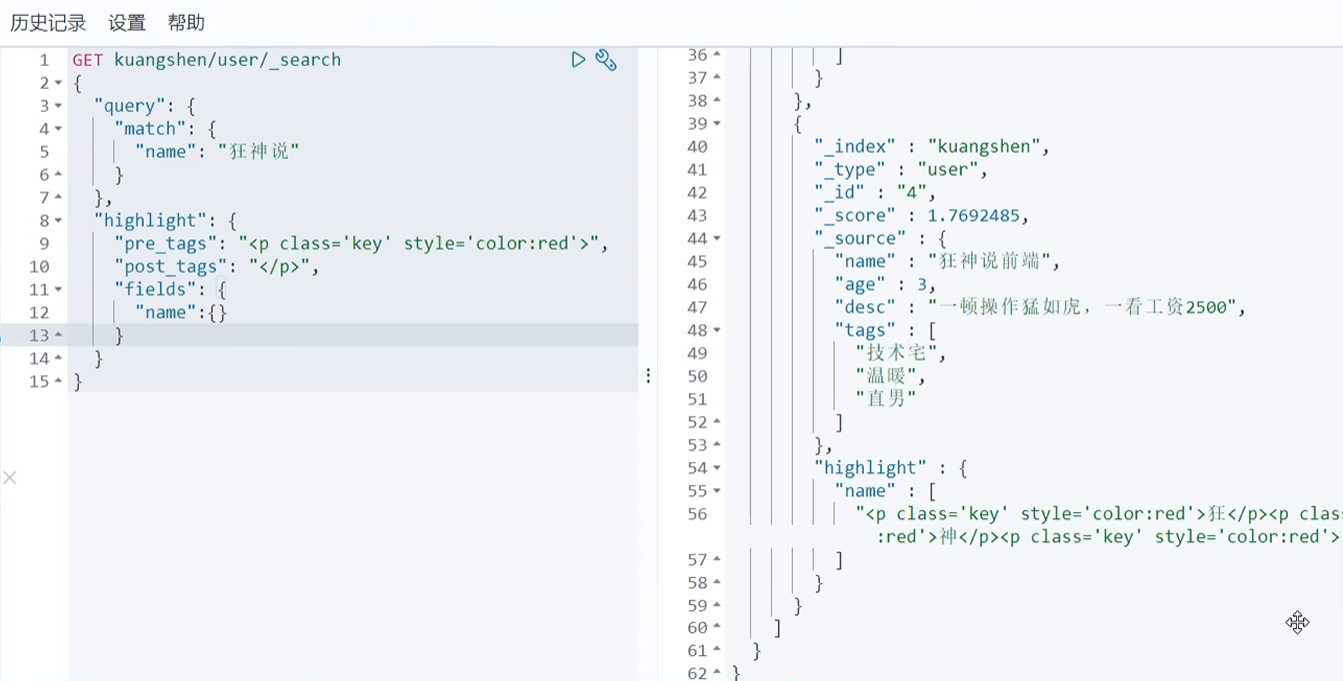Click the "name":{} fields entry

(181, 313)
